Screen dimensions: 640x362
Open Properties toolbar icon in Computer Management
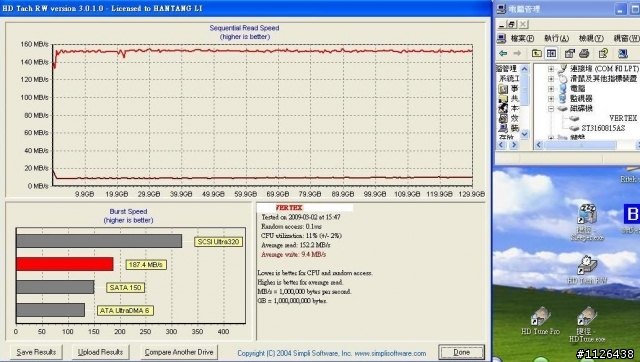[569, 53]
